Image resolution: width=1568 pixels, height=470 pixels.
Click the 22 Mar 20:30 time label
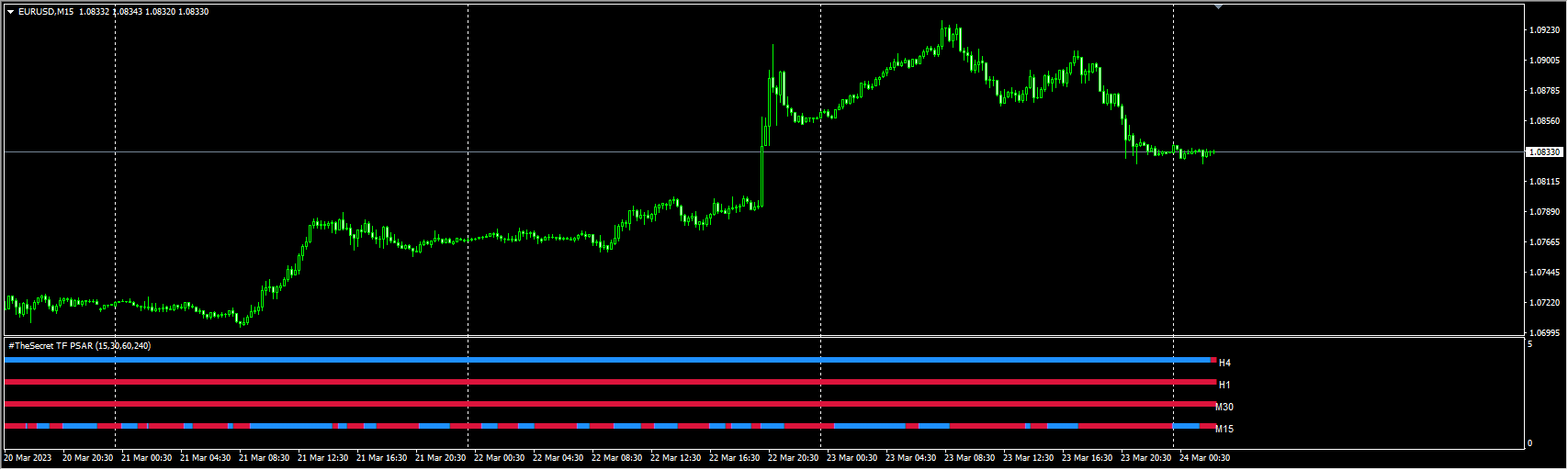[x=793, y=458]
